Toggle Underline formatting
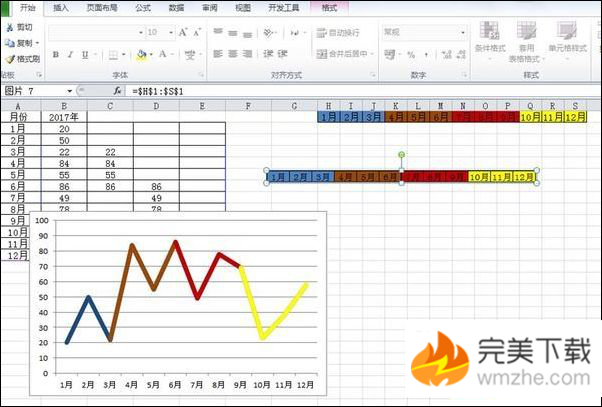This screenshot has height=407, width=602. point(85,55)
